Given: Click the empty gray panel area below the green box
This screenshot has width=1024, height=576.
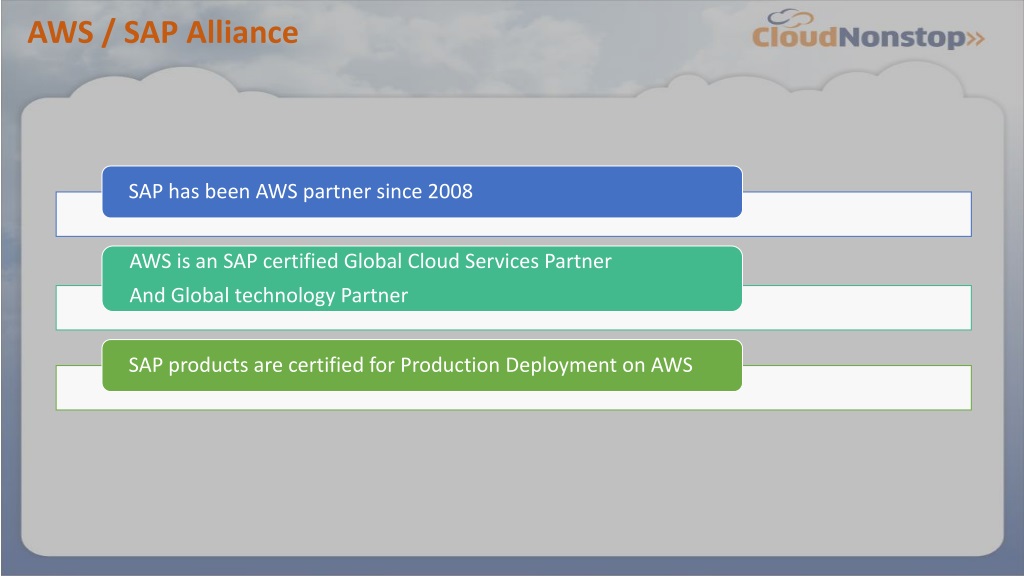Looking at the screenshot, I should click(512, 483).
